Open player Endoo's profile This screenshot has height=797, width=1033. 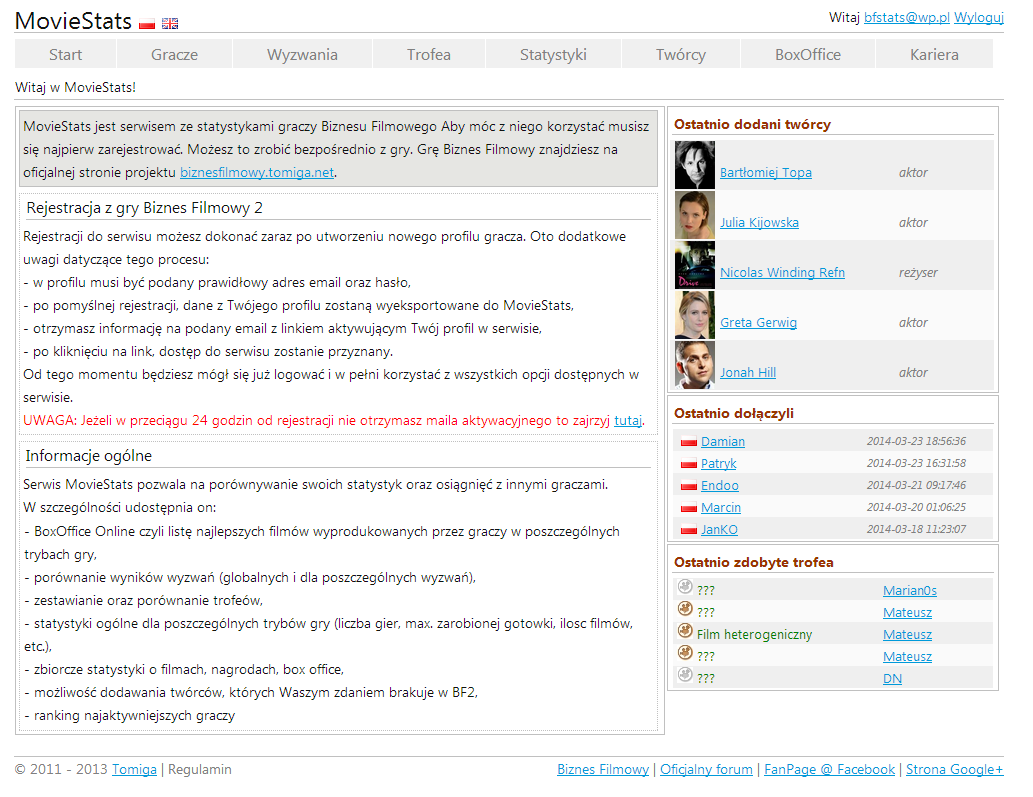pos(719,486)
